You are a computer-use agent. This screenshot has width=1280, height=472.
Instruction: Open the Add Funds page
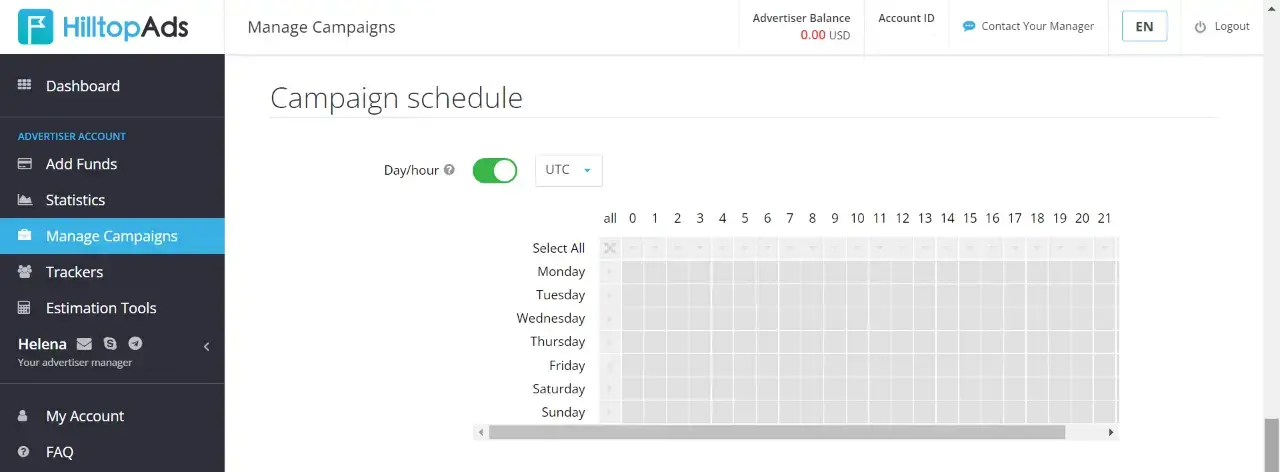(81, 164)
